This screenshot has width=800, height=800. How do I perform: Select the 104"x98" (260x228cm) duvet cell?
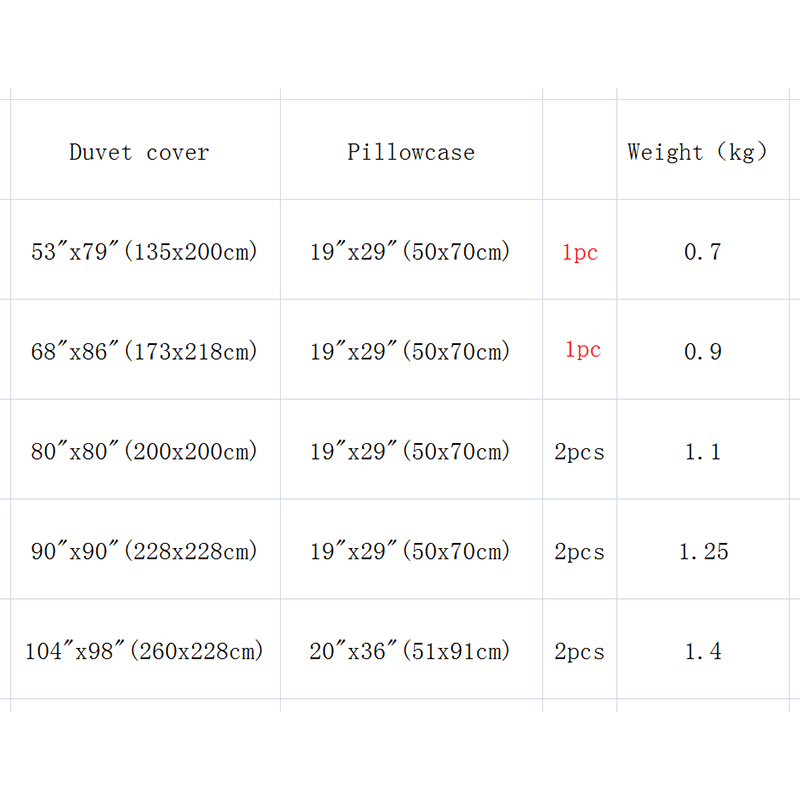coord(145,652)
